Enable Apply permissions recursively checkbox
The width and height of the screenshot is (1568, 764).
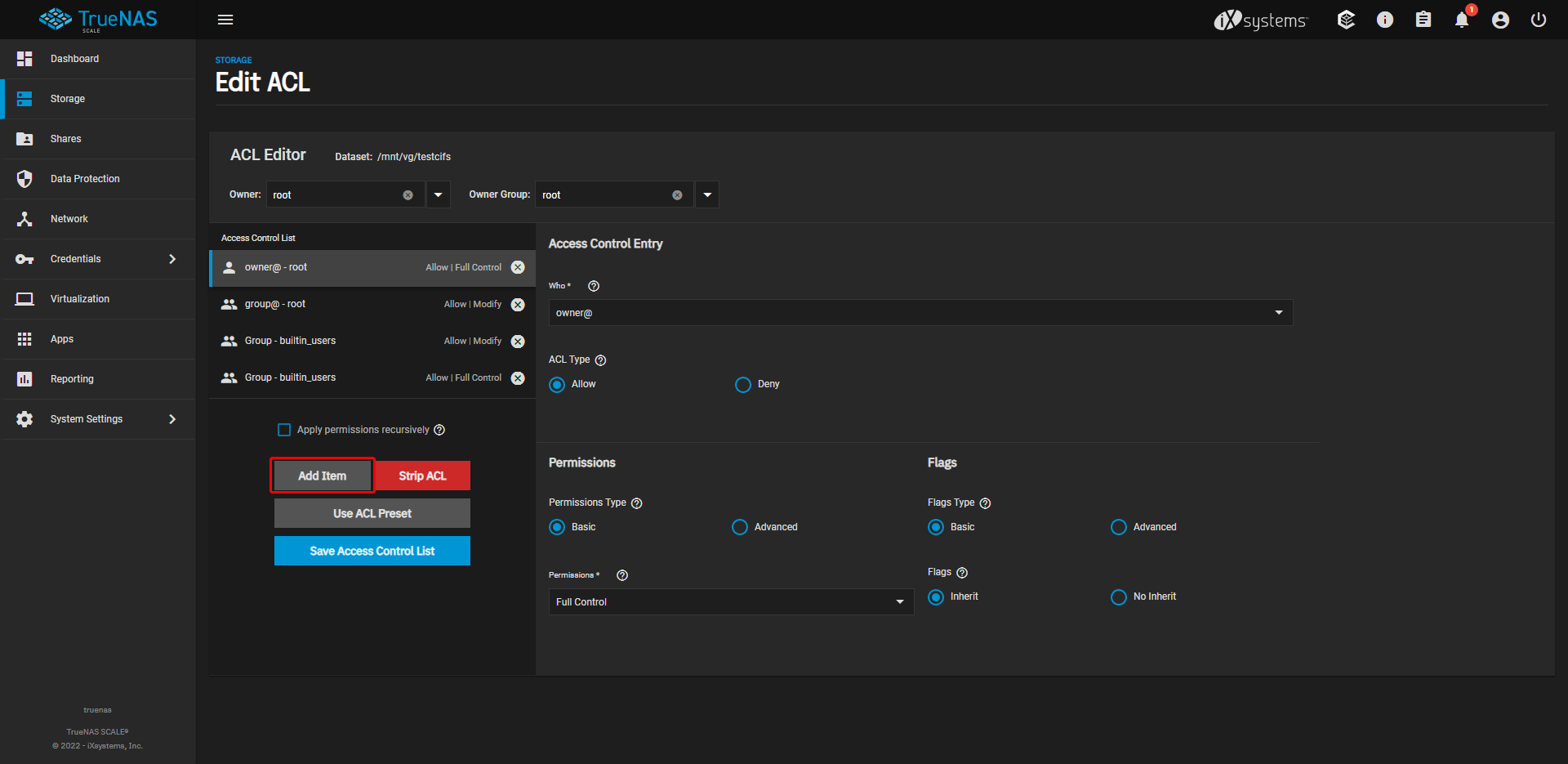point(284,430)
